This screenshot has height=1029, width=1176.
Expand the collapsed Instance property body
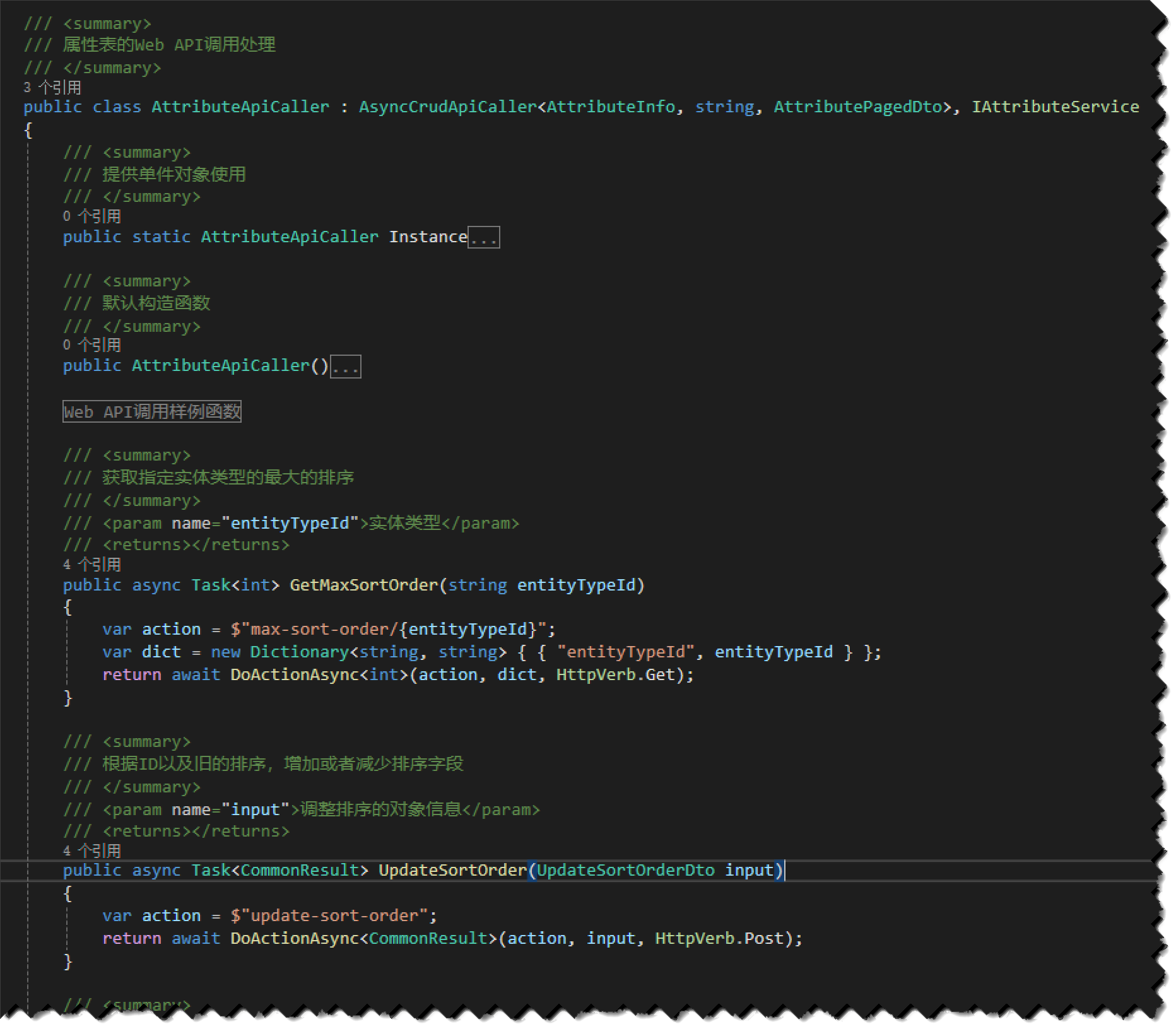tap(483, 238)
